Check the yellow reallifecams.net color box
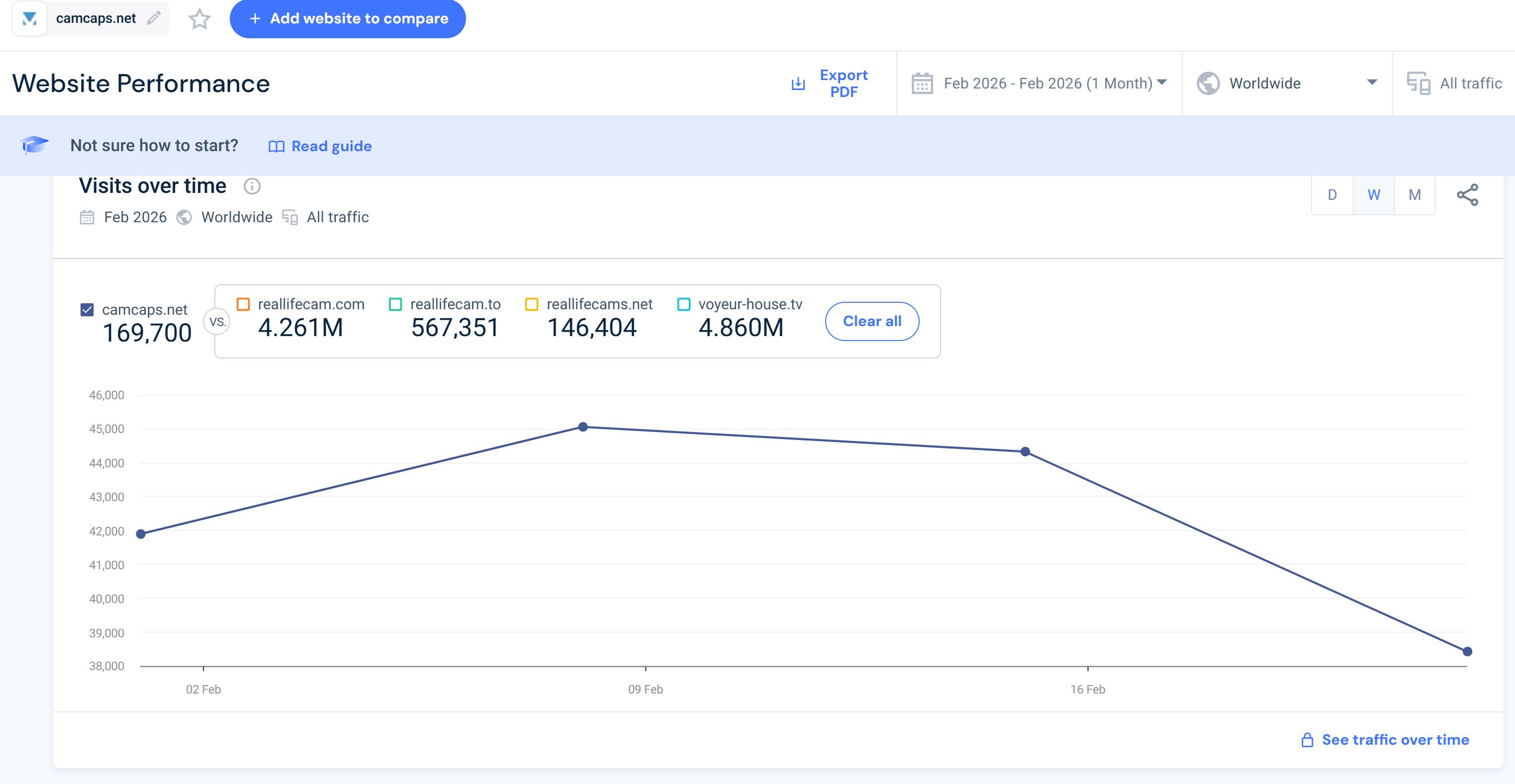 tap(532, 304)
